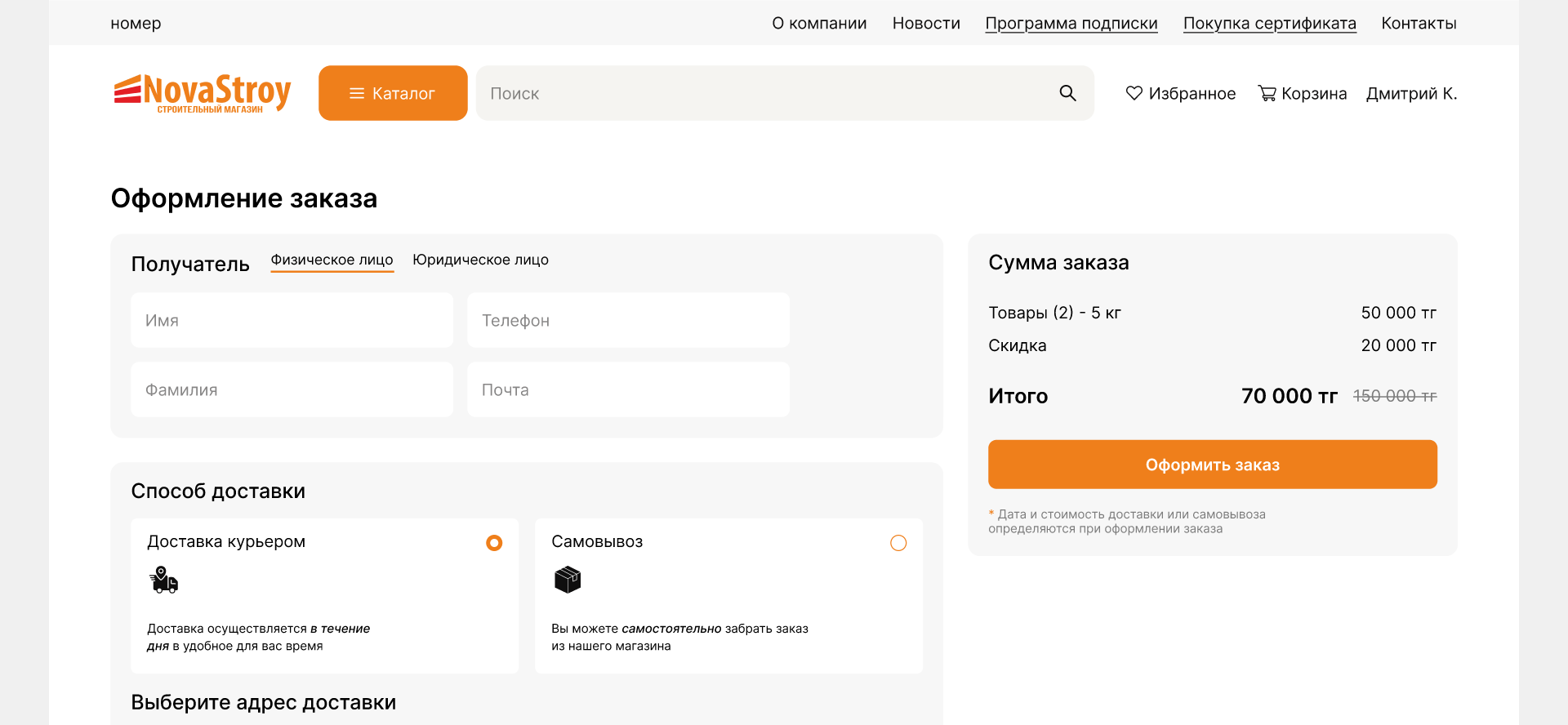Click the 20 000 тг discount amount
Viewport: 1568px width, 725px height.
click(1399, 345)
